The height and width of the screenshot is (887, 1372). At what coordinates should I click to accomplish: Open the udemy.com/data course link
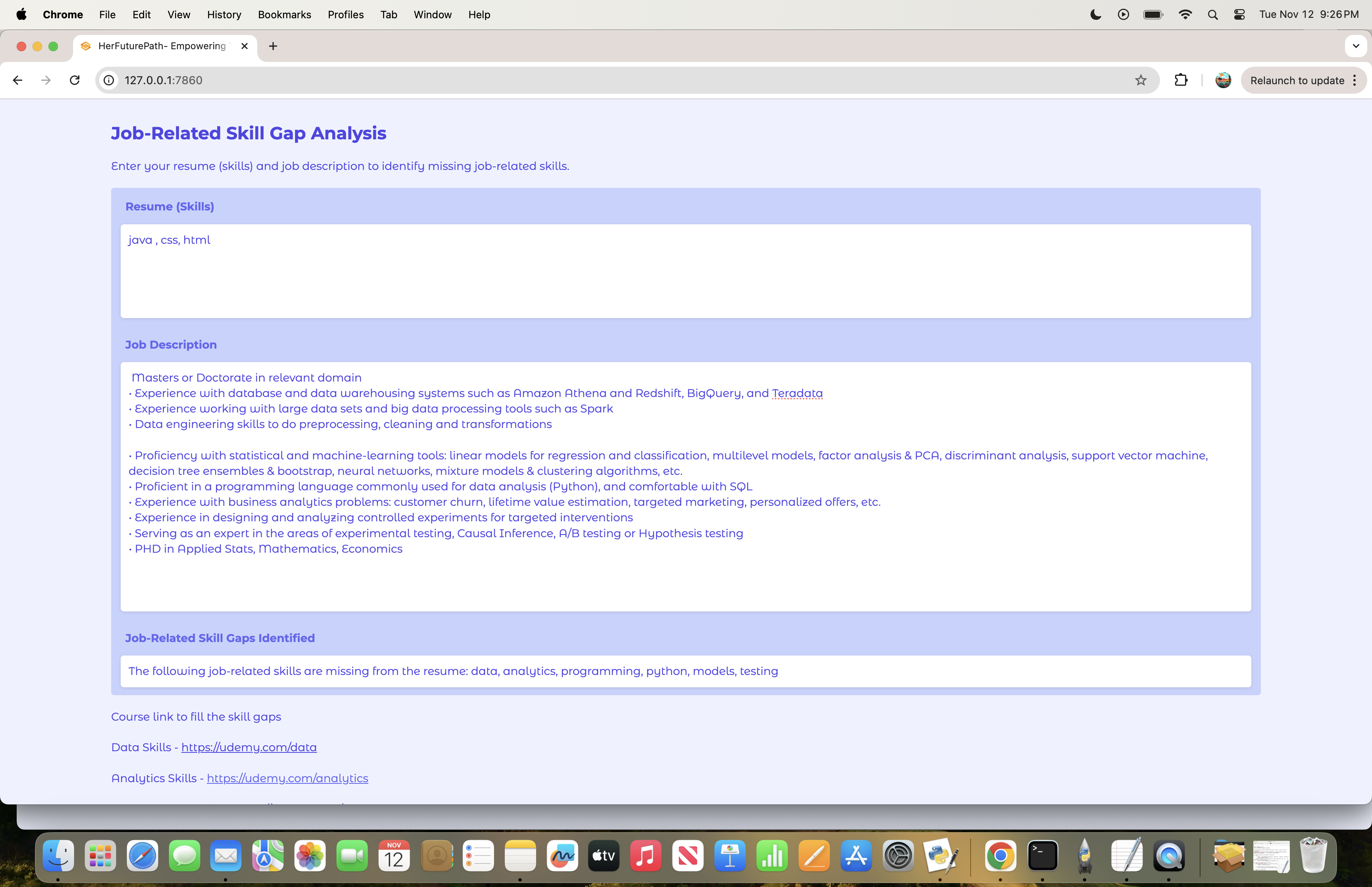pyautogui.click(x=249, y=747)
